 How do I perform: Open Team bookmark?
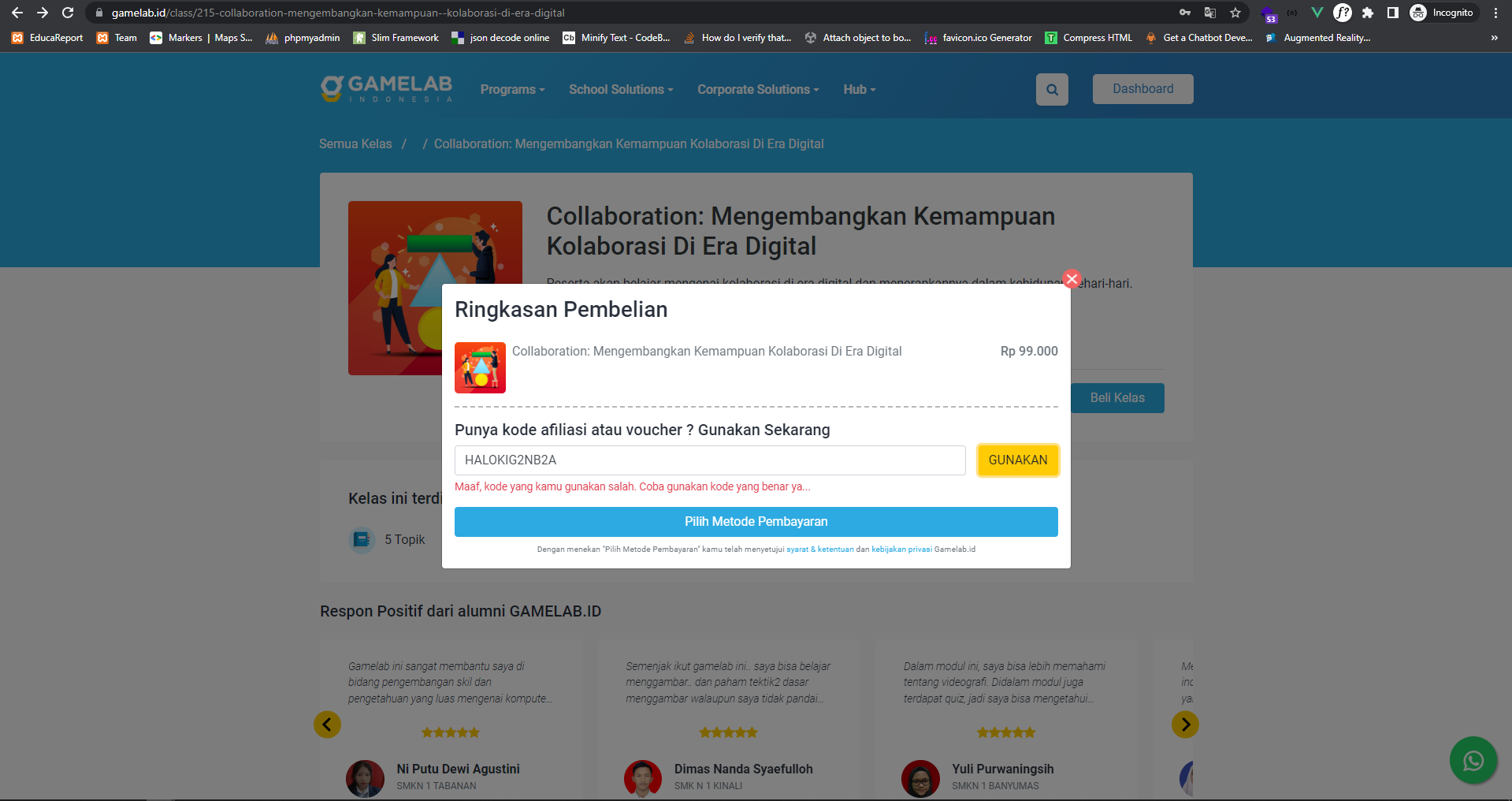117,38
